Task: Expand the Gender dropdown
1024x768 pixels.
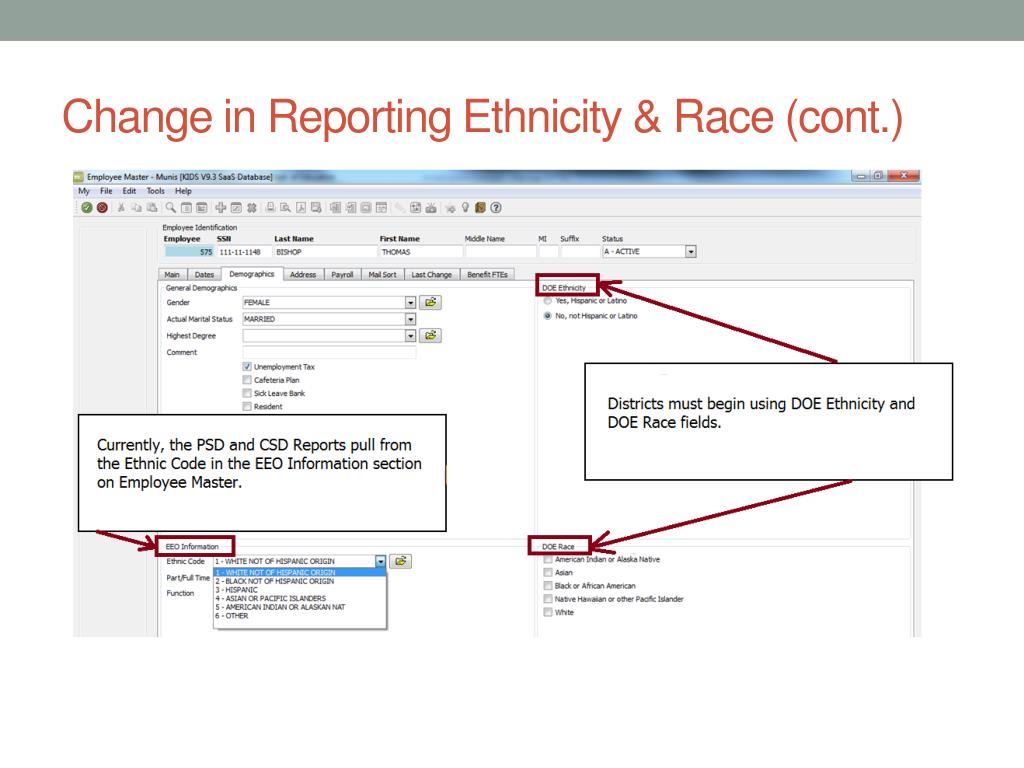Action: point(410,302)
